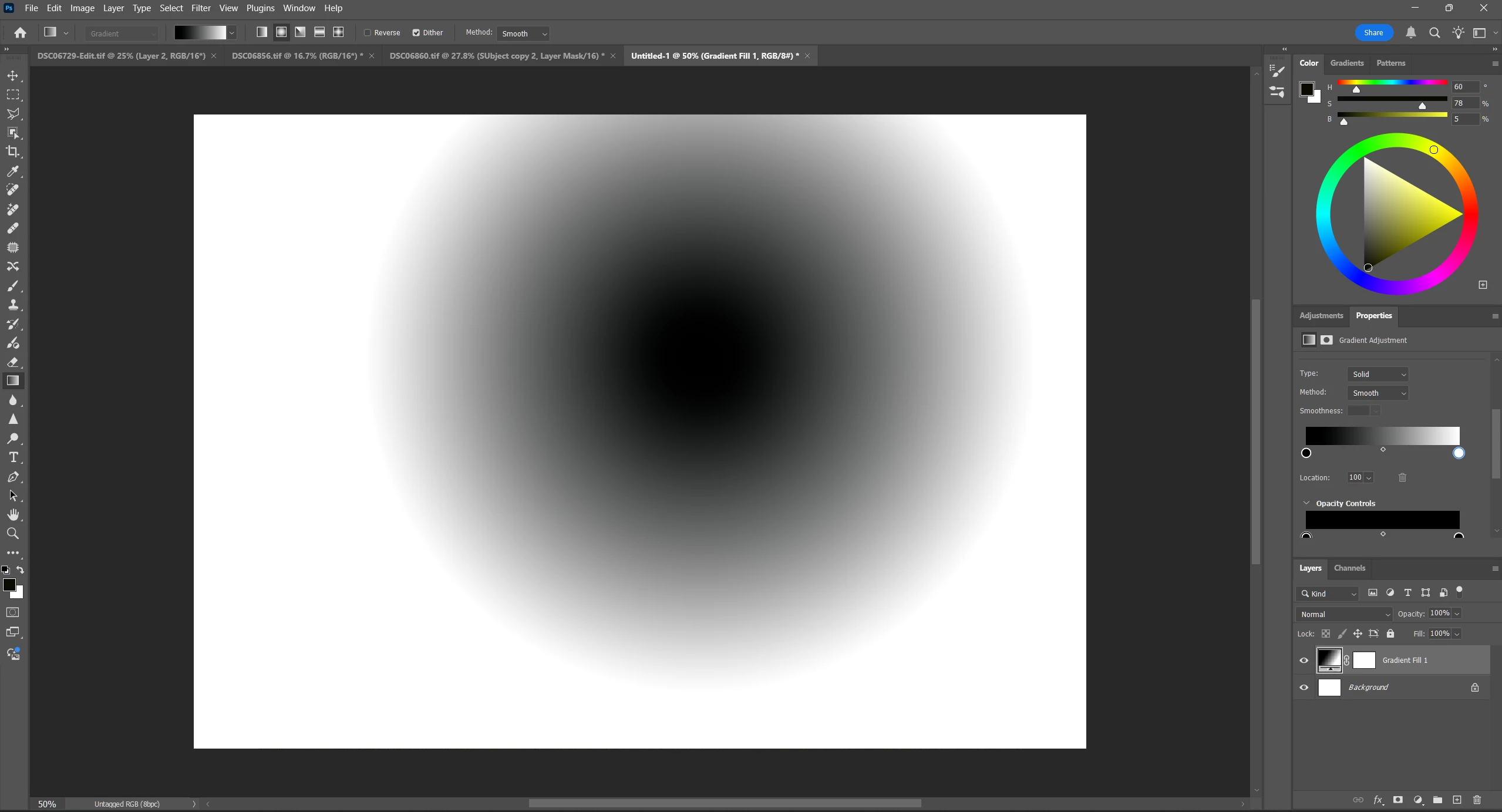The image size is (1502, 812).
Task: Switch to the Channels tab
Action: [1349, 568]
